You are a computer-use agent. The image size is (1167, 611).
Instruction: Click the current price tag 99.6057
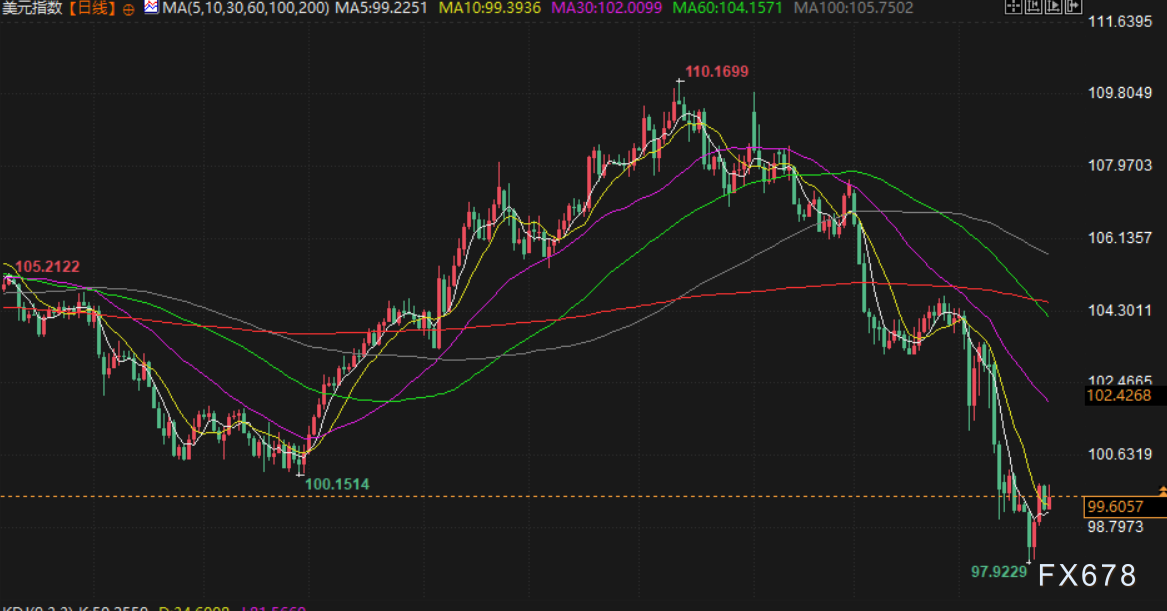pyautogui.click(x=1117, y=507)
